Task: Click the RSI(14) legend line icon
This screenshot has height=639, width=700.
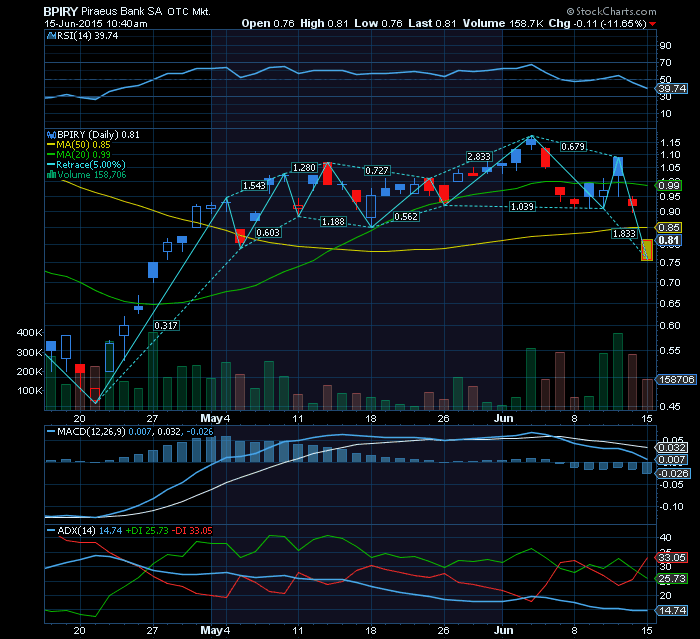Action: pyautogui.click(x=51, y=36)
